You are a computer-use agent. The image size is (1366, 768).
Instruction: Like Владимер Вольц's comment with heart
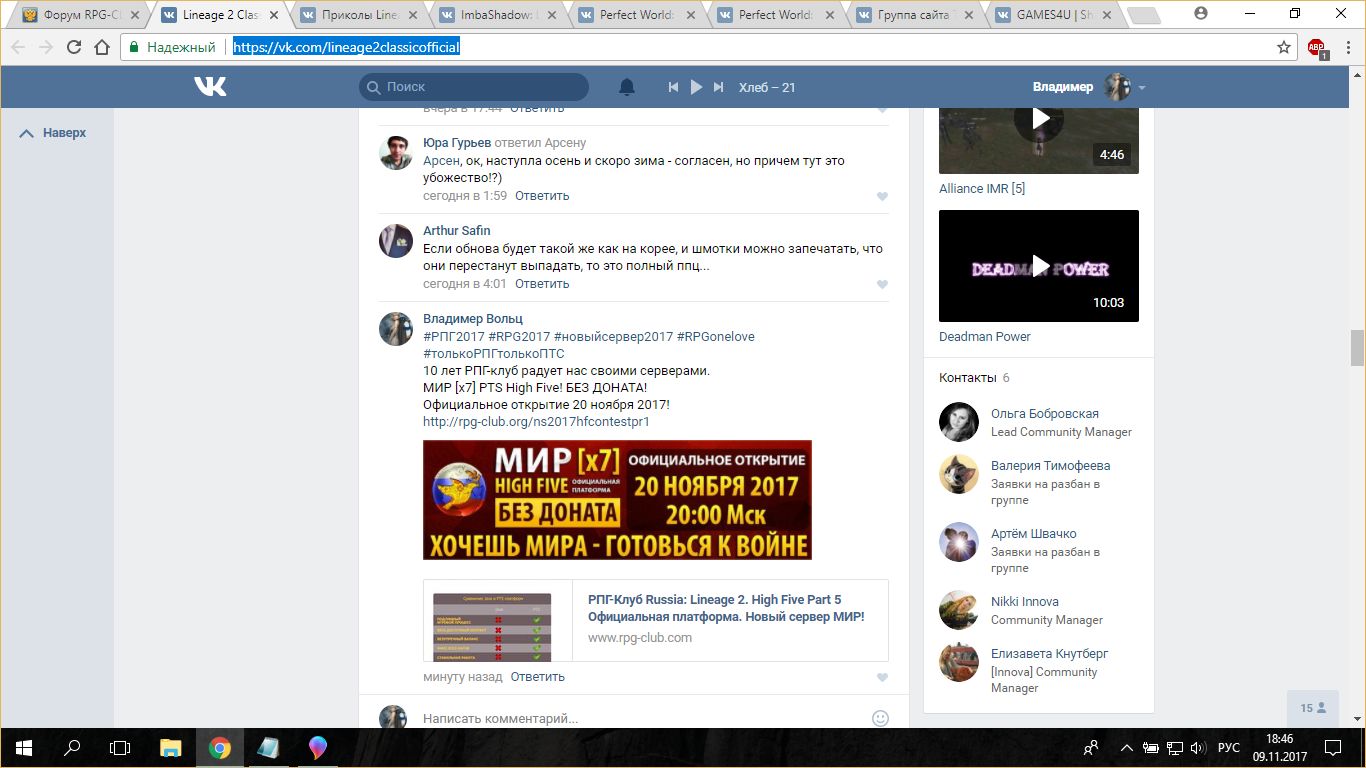click(882, 678)
